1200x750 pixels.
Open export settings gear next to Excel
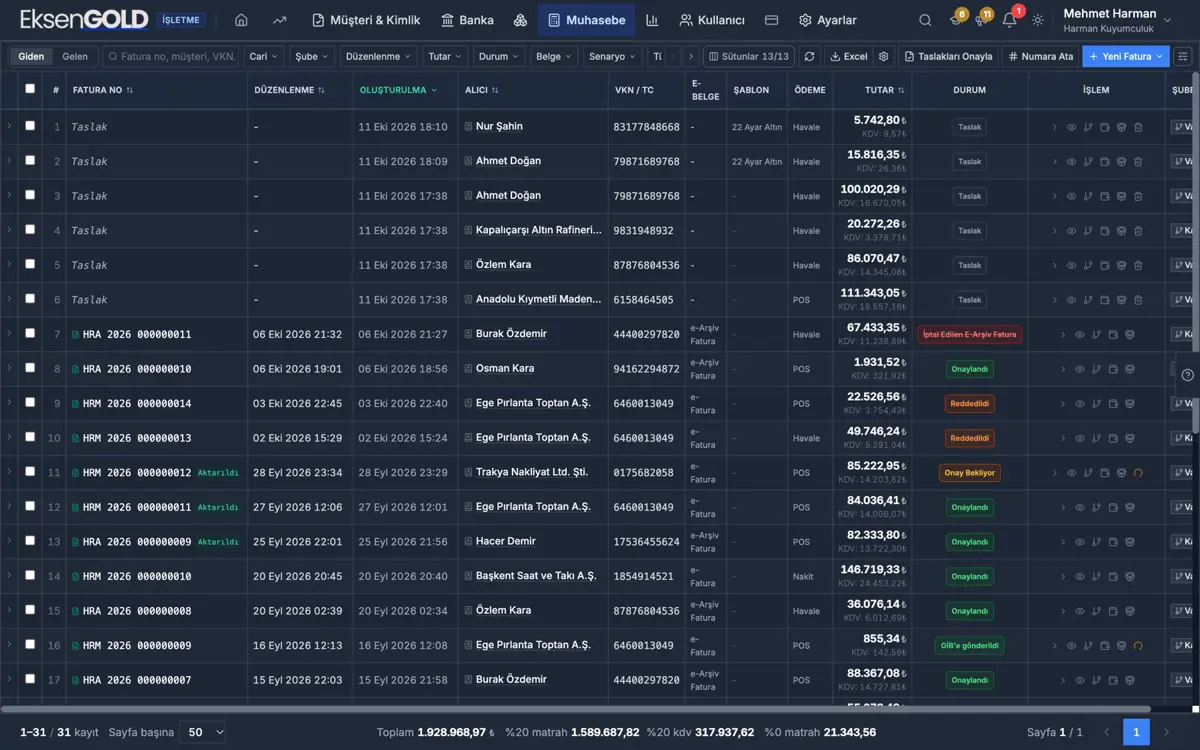pos(883,57)
